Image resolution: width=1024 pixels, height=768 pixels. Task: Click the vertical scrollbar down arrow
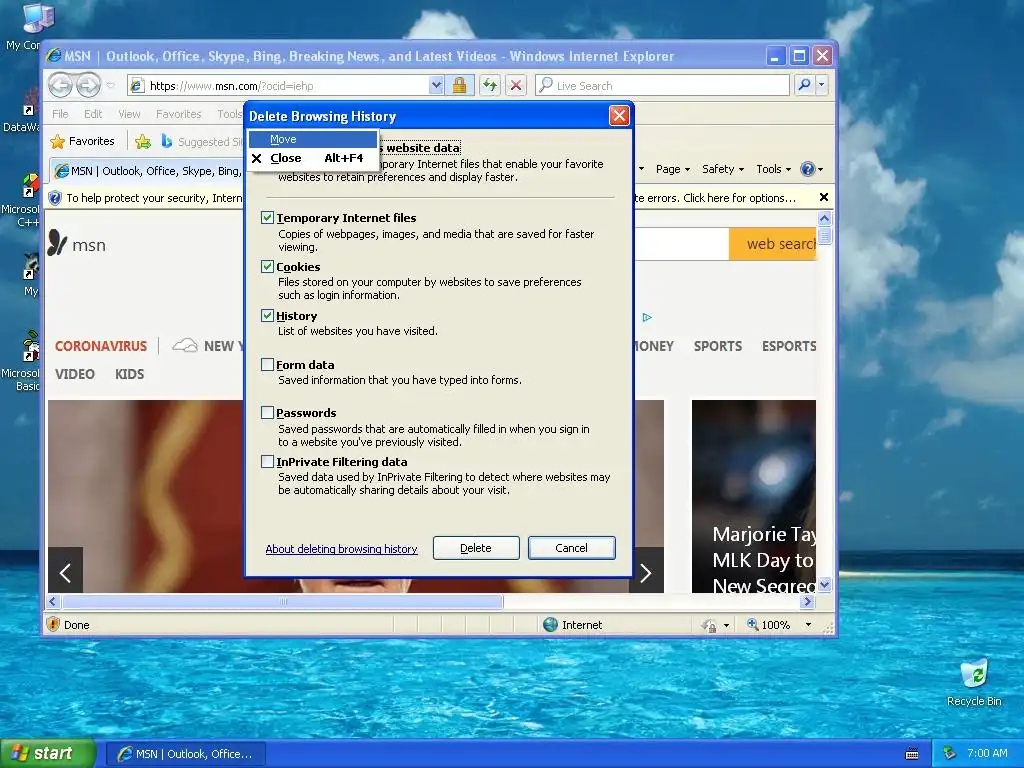tap(824, 585)
